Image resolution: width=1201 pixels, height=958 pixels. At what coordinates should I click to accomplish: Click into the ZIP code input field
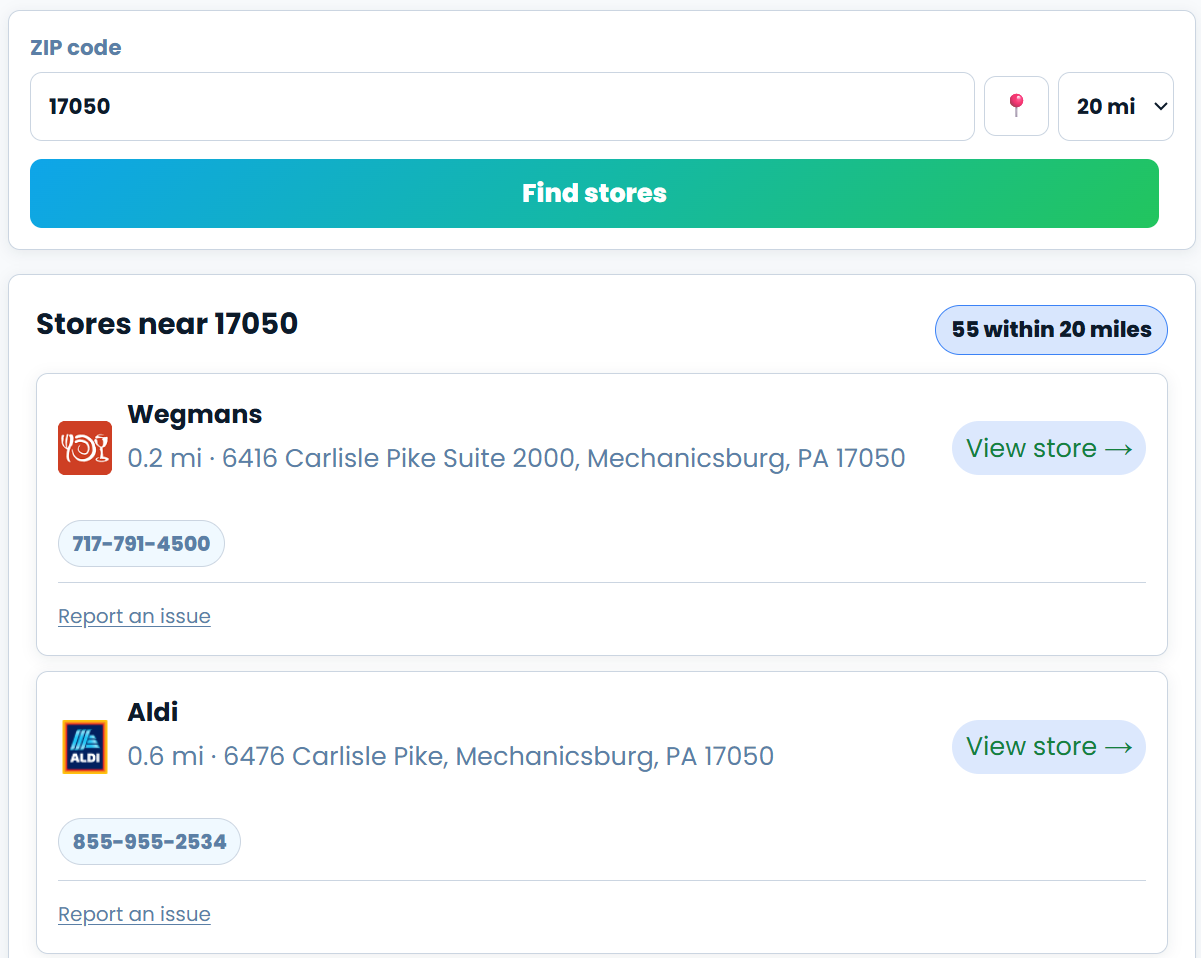502,106
